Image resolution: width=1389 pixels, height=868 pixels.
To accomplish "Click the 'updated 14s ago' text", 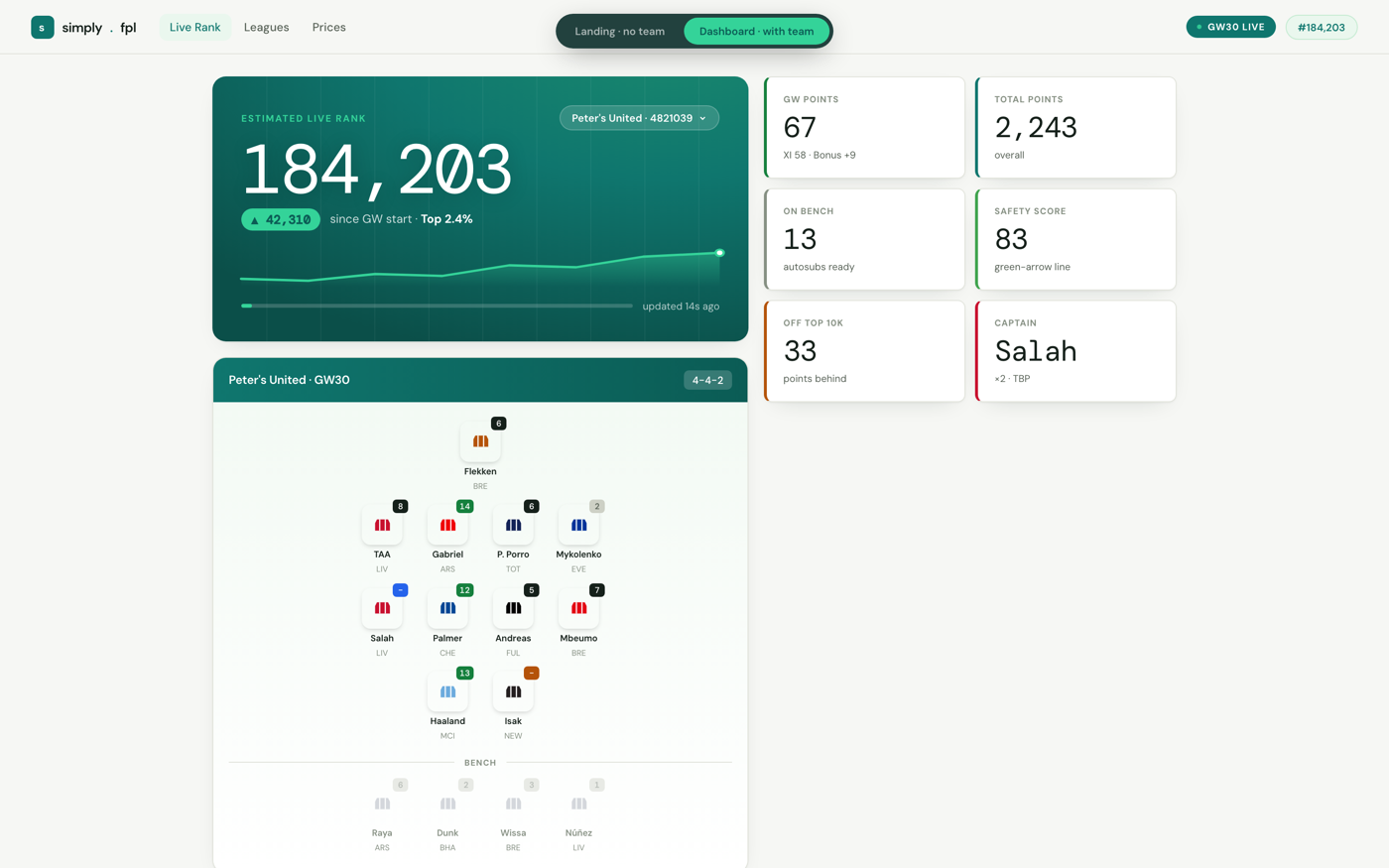I will coord(681,307).
